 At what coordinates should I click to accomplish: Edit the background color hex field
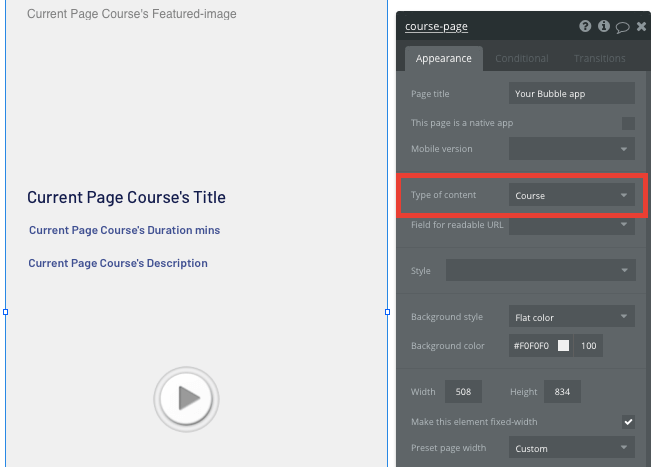[532, 345]
